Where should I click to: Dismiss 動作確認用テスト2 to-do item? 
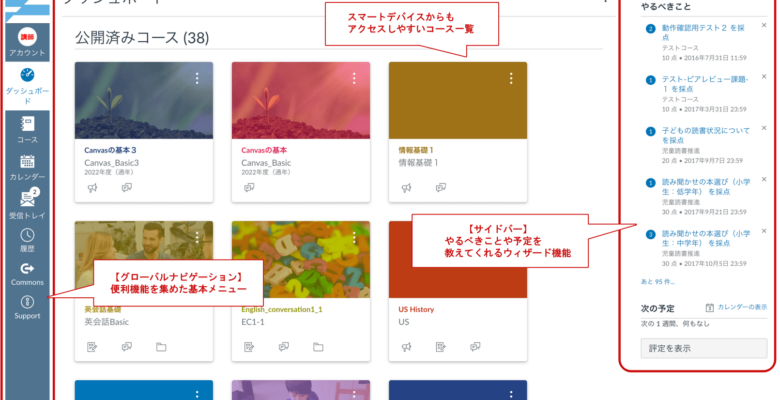point(764,25)
